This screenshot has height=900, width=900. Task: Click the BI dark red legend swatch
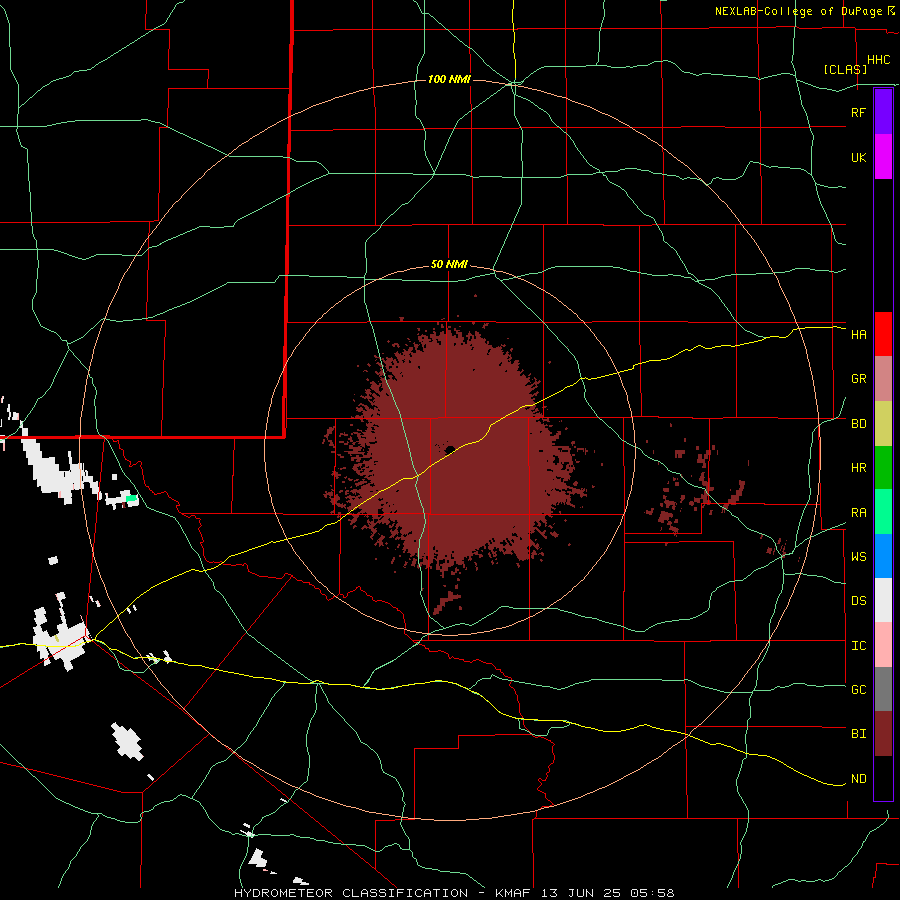click(883, 734)
